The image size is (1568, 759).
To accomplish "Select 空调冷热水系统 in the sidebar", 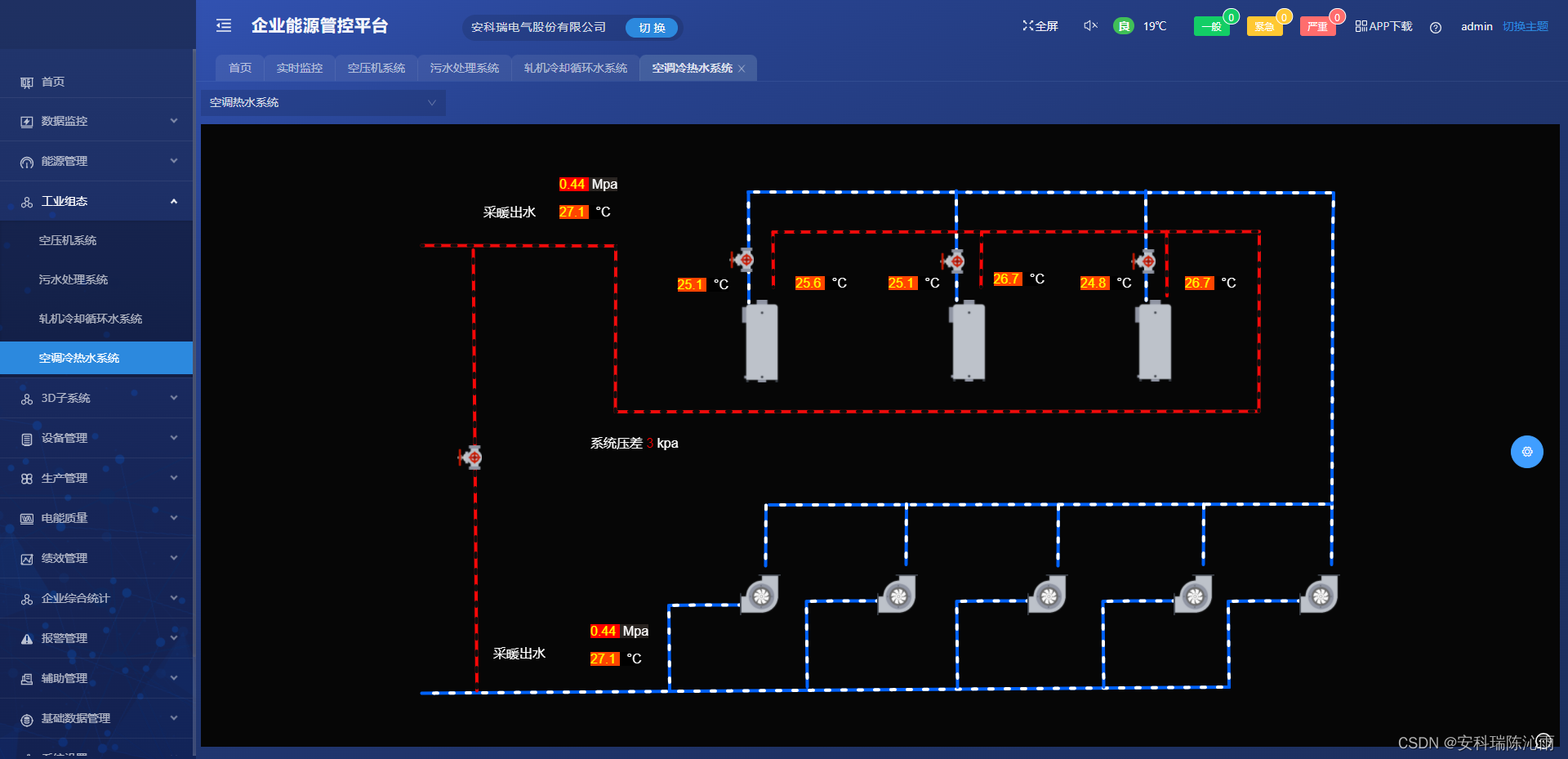I will click(96, 358).
